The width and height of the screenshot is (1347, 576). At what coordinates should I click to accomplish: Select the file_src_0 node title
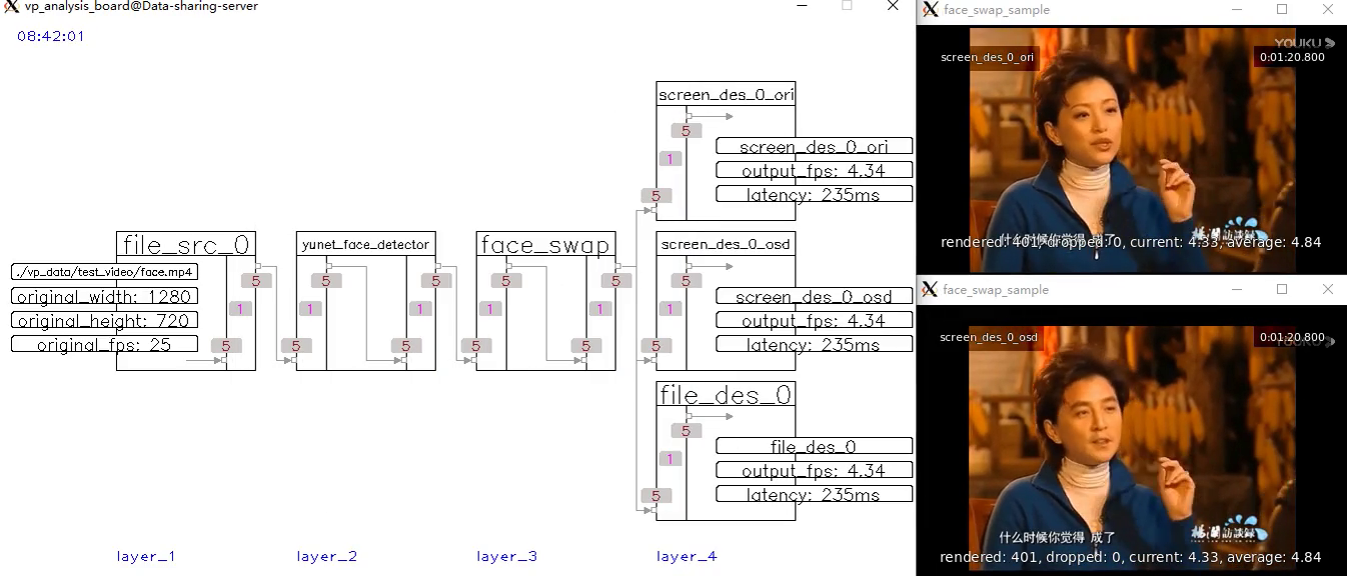tap(186, 245)
